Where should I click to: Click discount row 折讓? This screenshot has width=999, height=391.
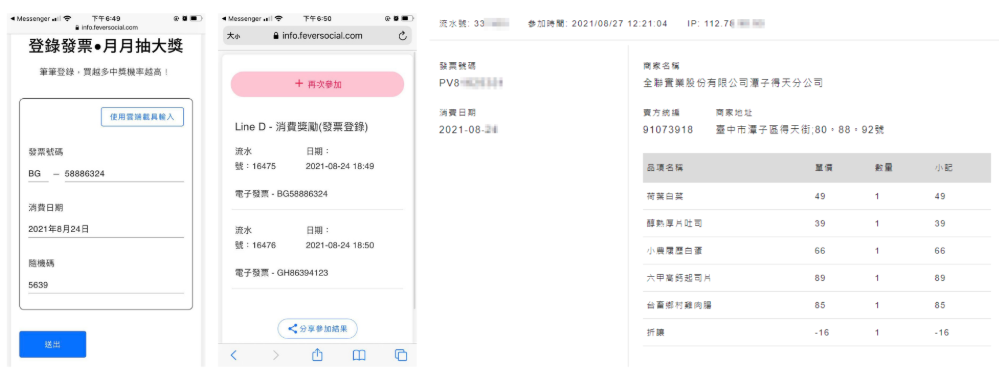click(x=817, y=332)
